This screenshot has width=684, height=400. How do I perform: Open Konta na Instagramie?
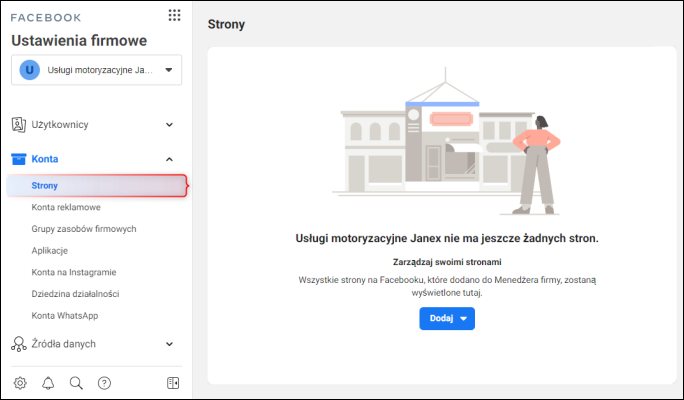pyautogui.click(x=74, y=272)
